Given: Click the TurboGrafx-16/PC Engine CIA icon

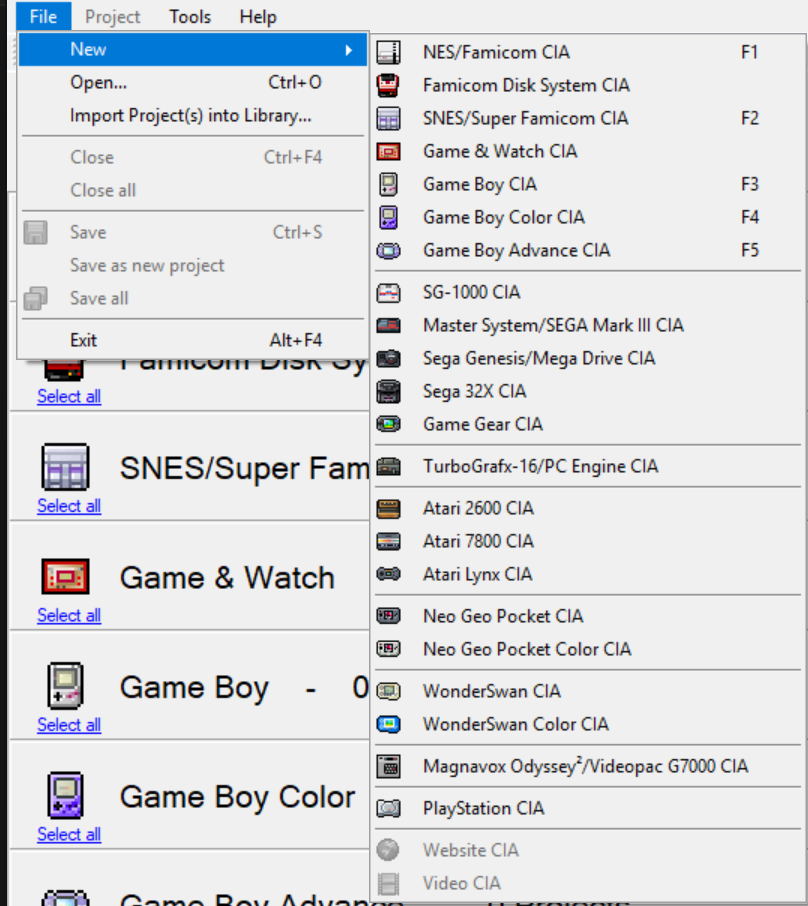Looking at the screenshot, I should coord(388,466).
